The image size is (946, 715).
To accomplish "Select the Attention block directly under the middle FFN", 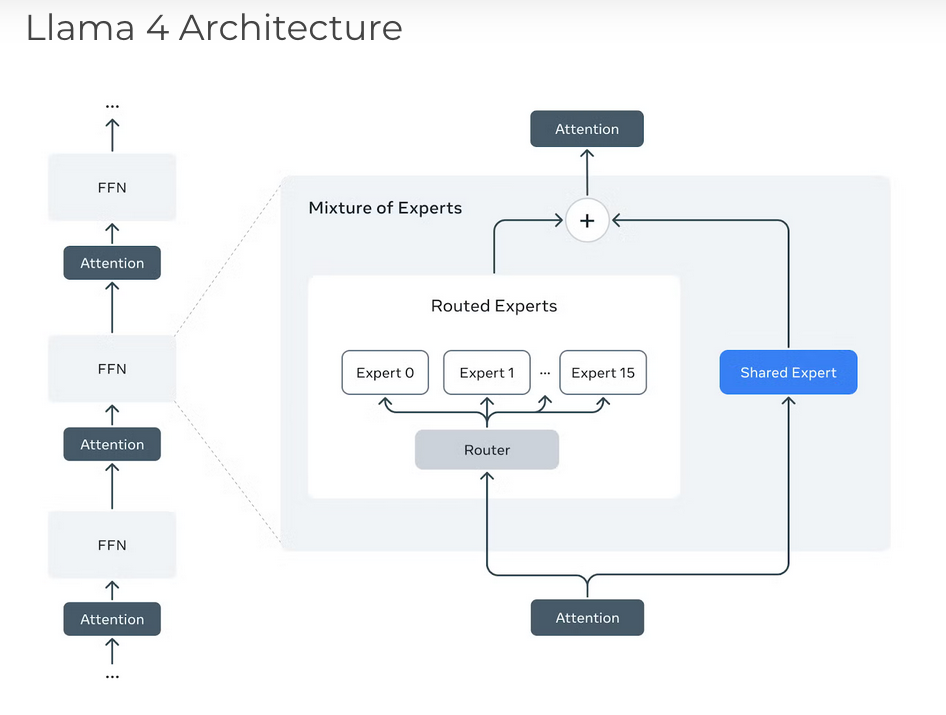I will tap(112, 444).
